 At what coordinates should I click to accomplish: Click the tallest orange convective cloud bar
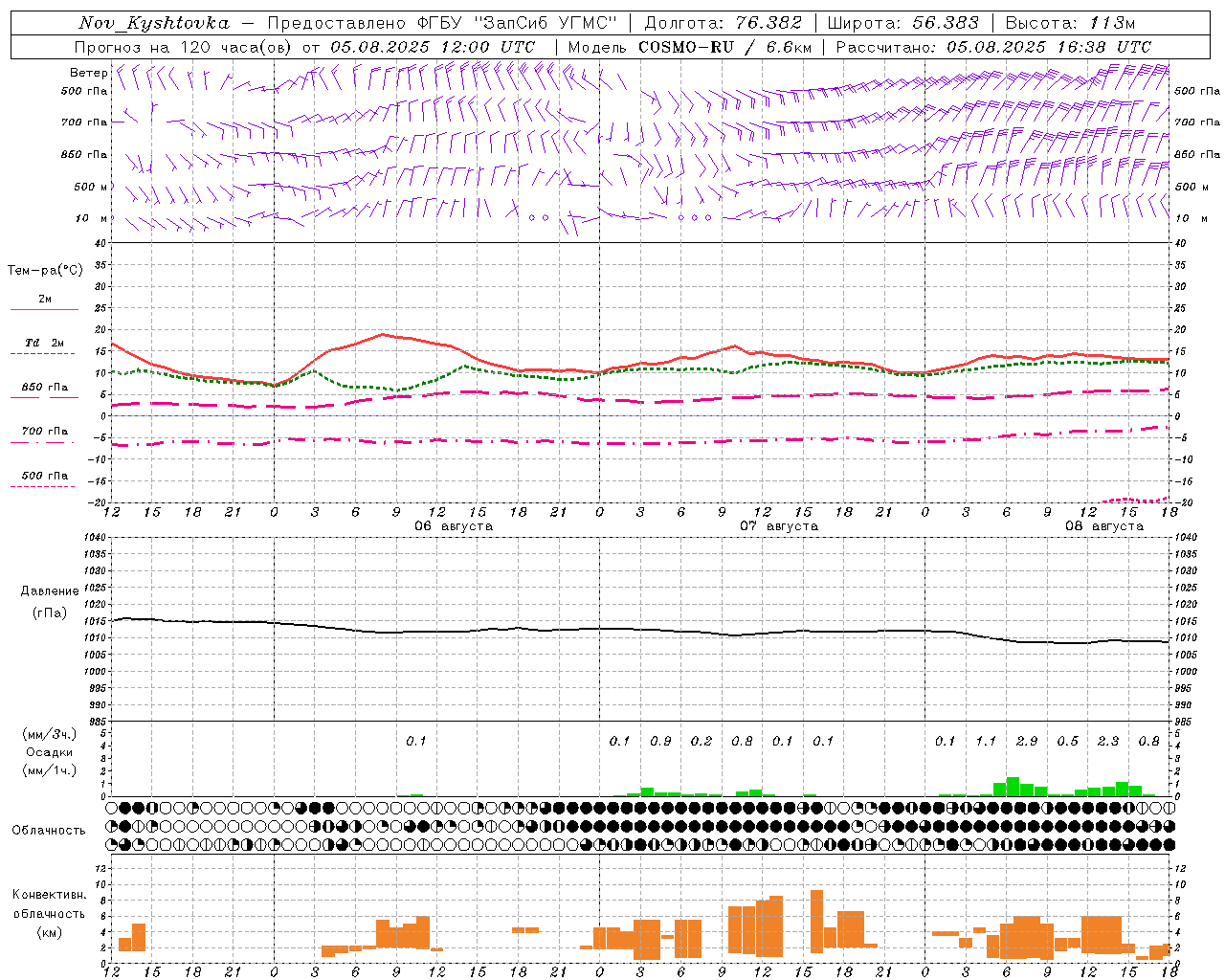click(x=816, y=921)
